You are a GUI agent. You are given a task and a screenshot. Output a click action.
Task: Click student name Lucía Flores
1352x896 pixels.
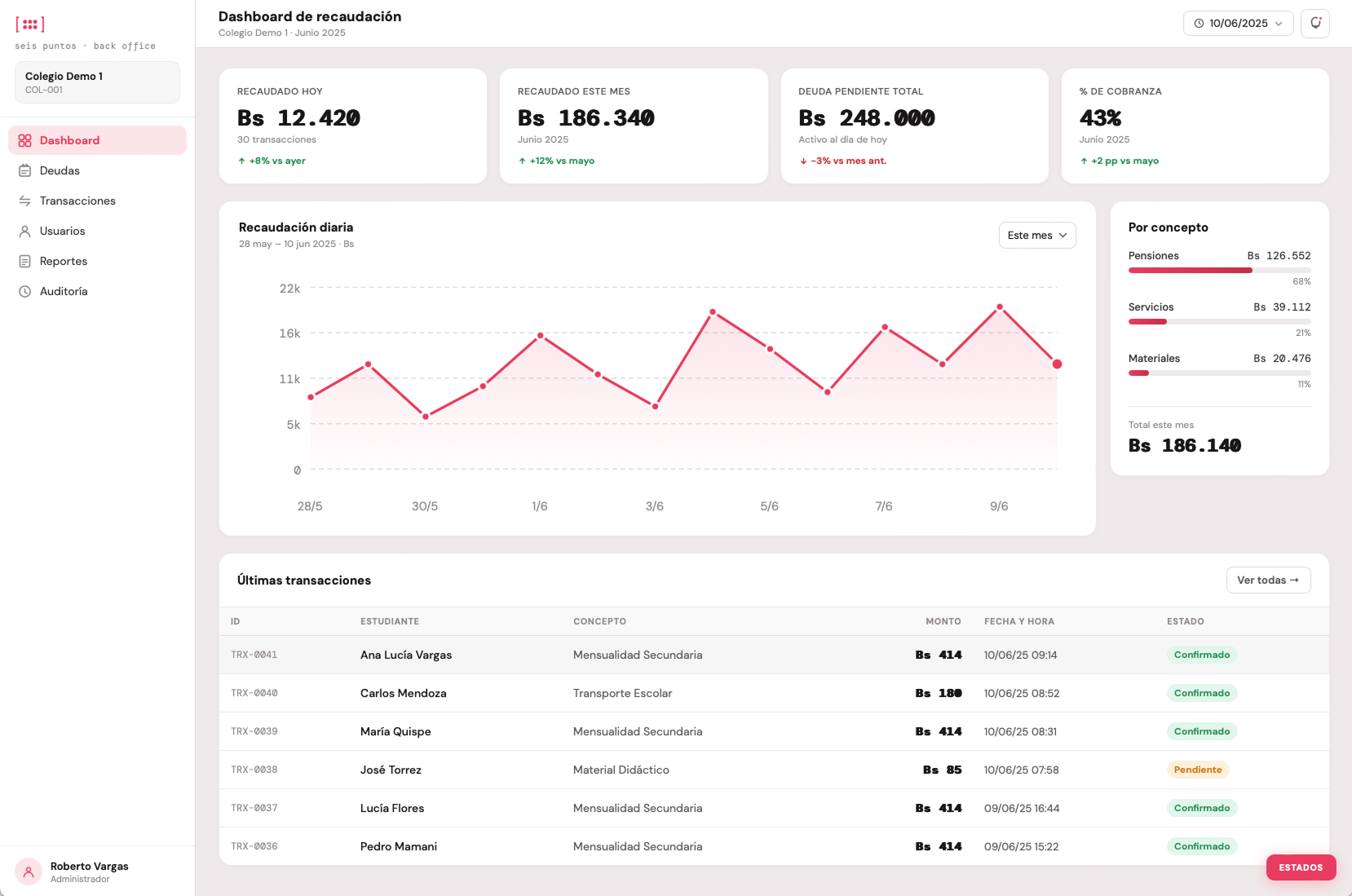(392, 808)
